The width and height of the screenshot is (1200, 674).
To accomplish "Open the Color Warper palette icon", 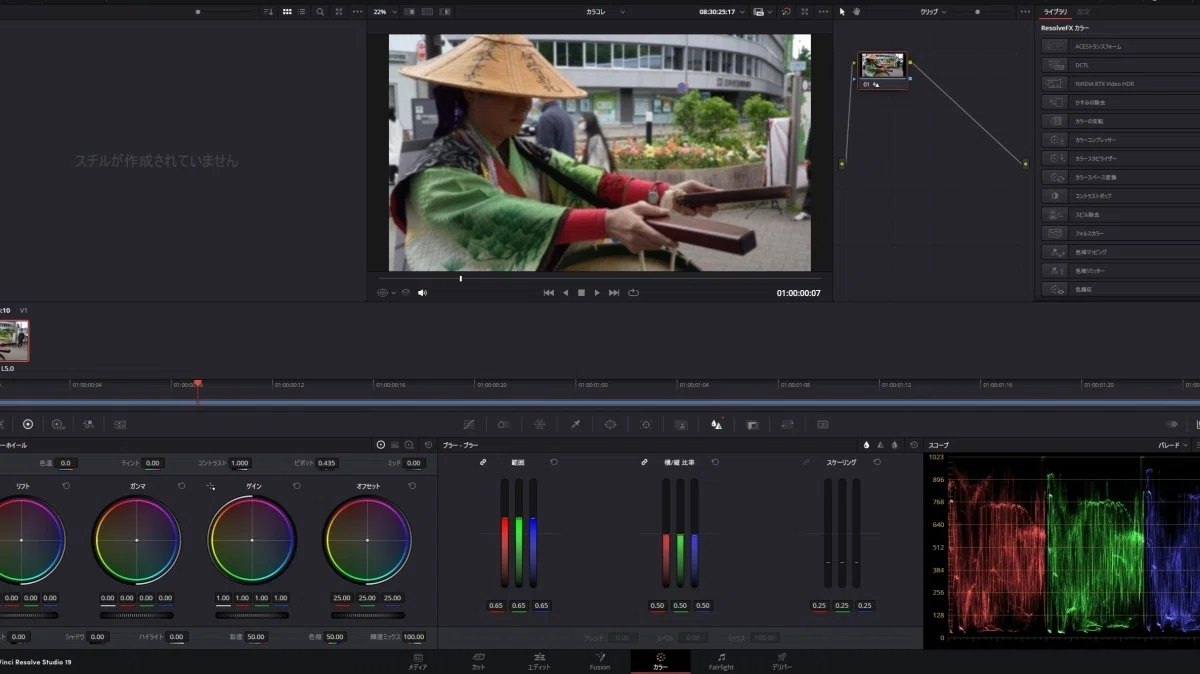I will coord(539,424).
